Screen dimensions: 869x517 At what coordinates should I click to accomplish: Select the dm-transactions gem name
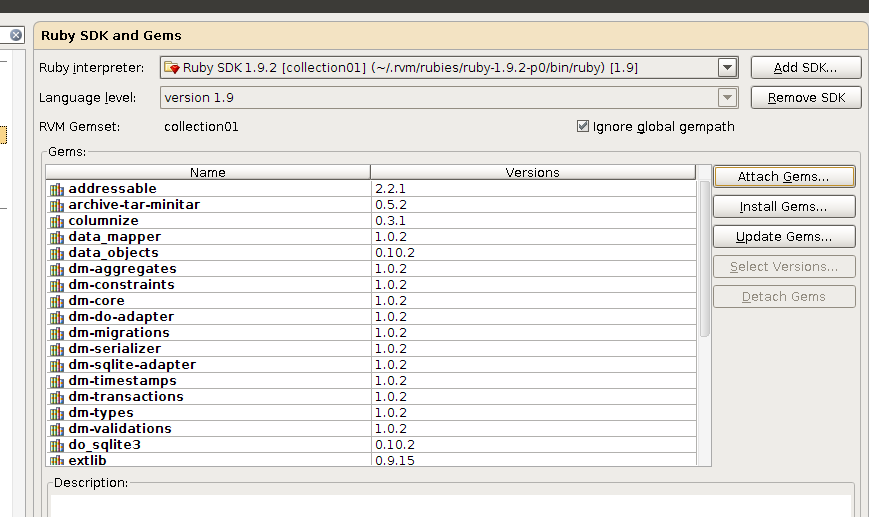126,397
